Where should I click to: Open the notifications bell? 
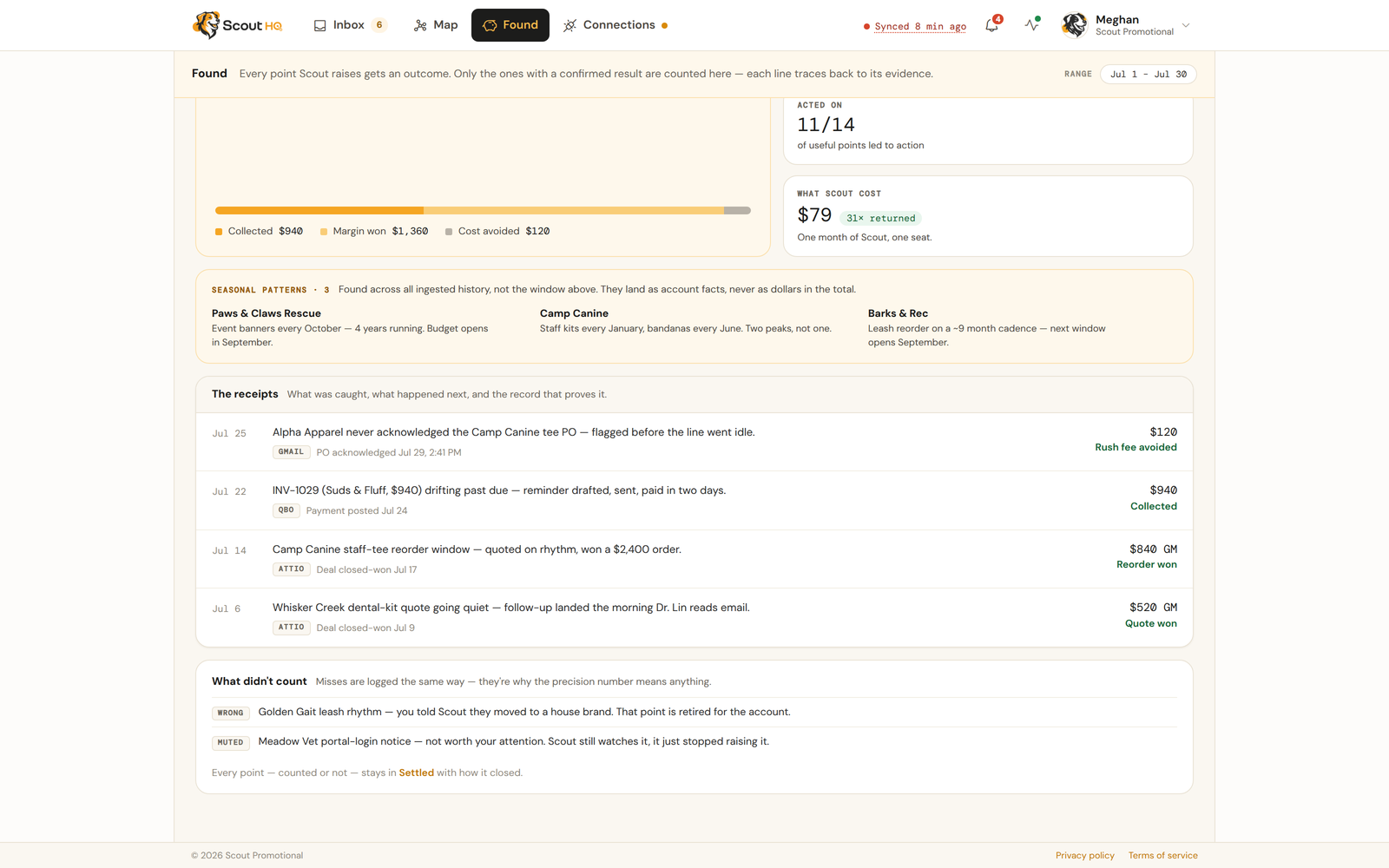tap(991, 25)
